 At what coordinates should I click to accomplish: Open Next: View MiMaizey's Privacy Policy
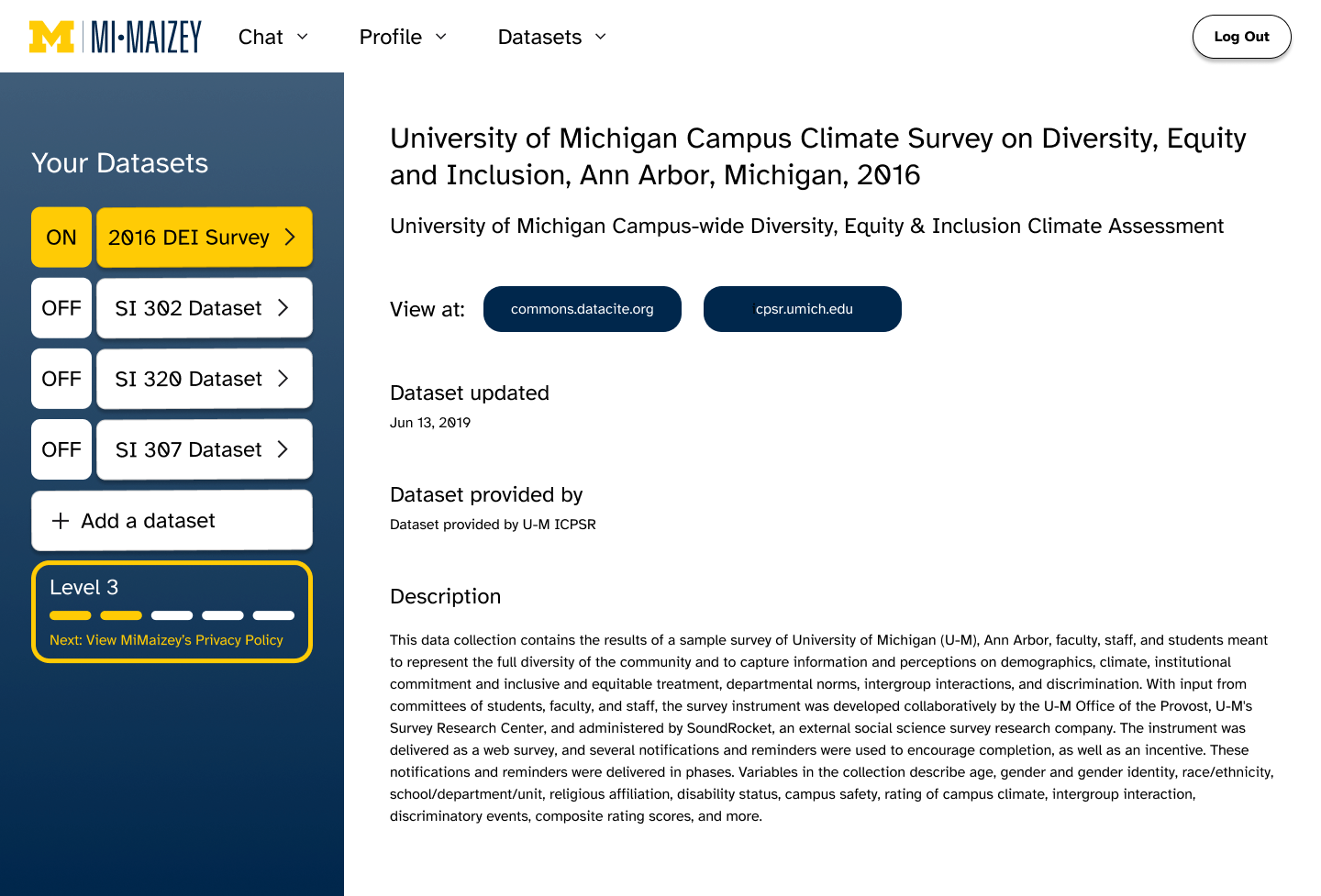point(166,640)
